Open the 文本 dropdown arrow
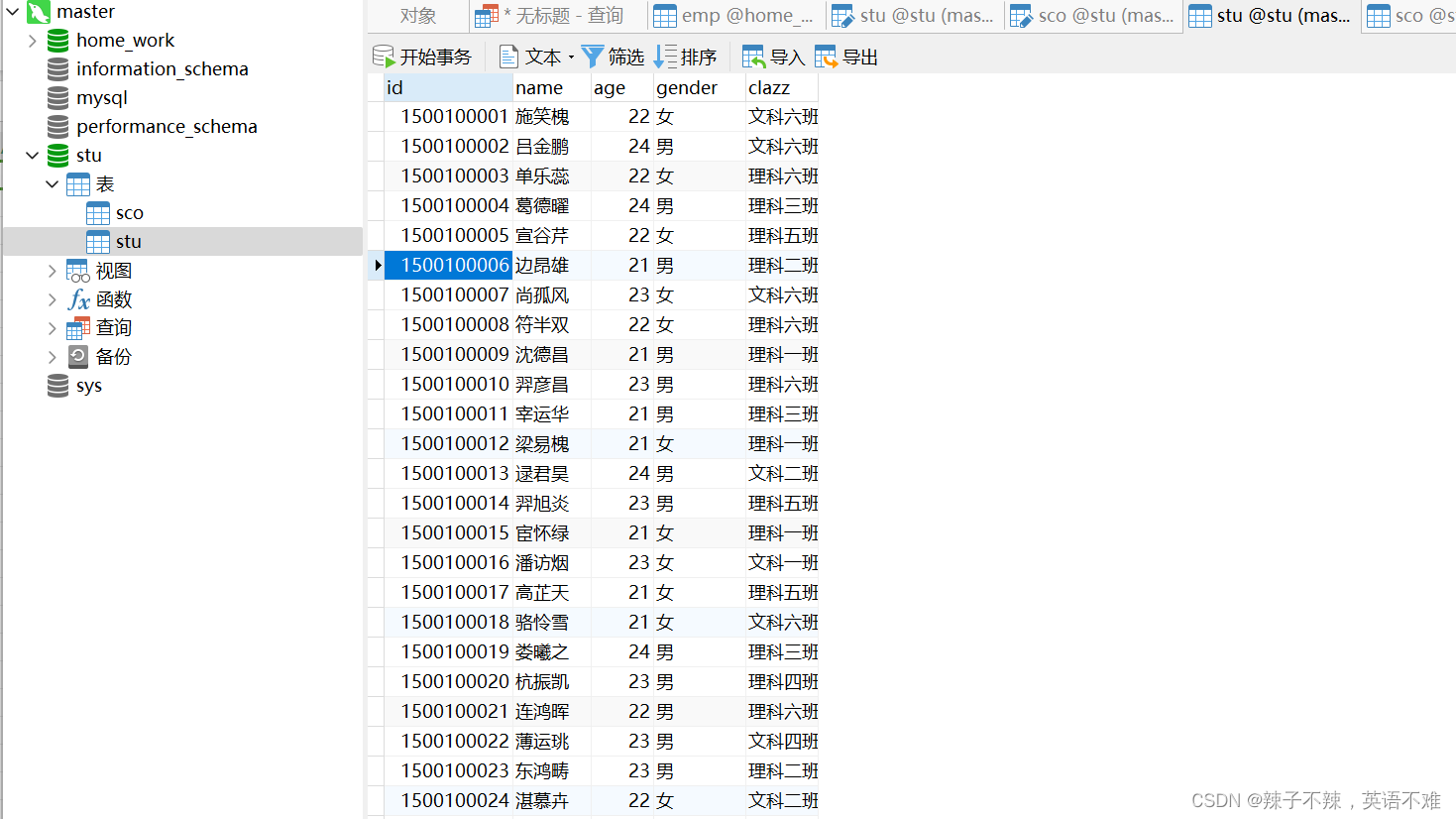 coord(572,58)
